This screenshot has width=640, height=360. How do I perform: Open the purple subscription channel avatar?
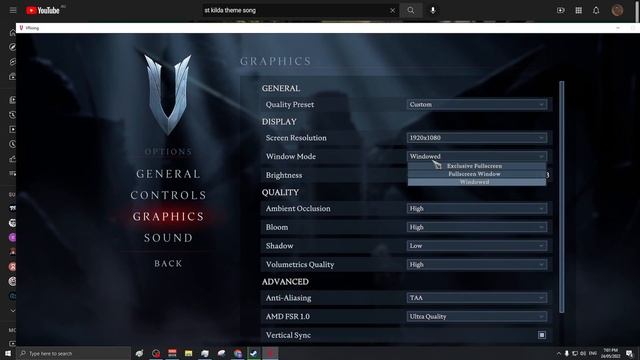[x=13, y=237]
